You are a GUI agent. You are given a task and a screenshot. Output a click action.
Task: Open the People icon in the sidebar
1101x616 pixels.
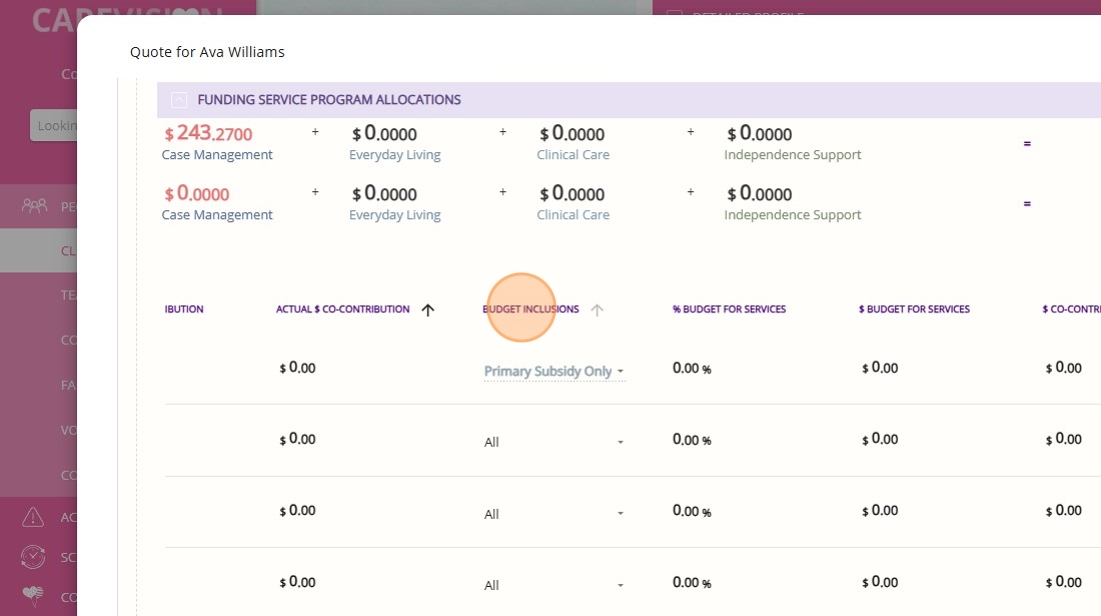35,206
